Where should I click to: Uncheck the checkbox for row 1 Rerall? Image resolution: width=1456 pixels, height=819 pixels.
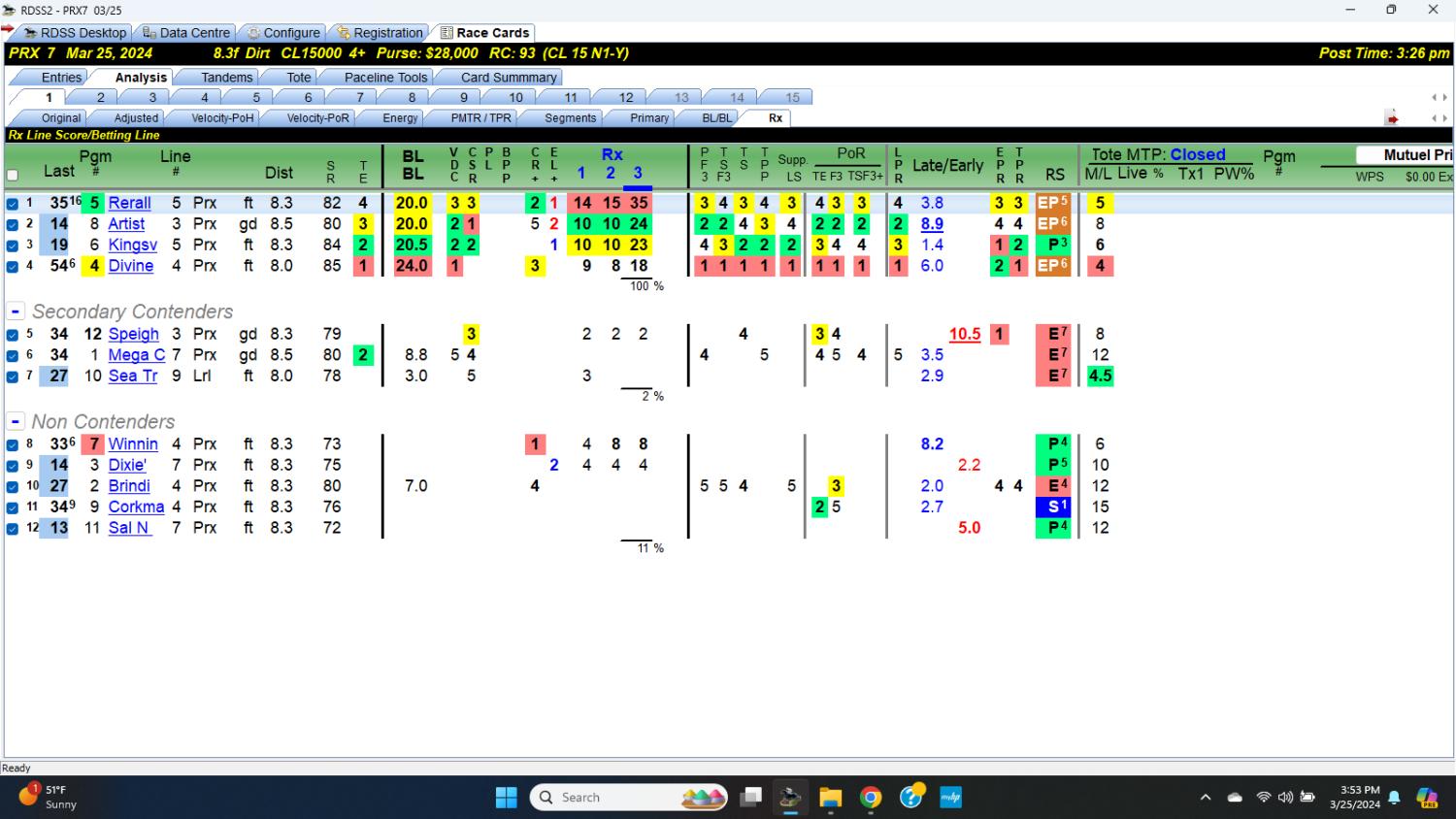13,204
